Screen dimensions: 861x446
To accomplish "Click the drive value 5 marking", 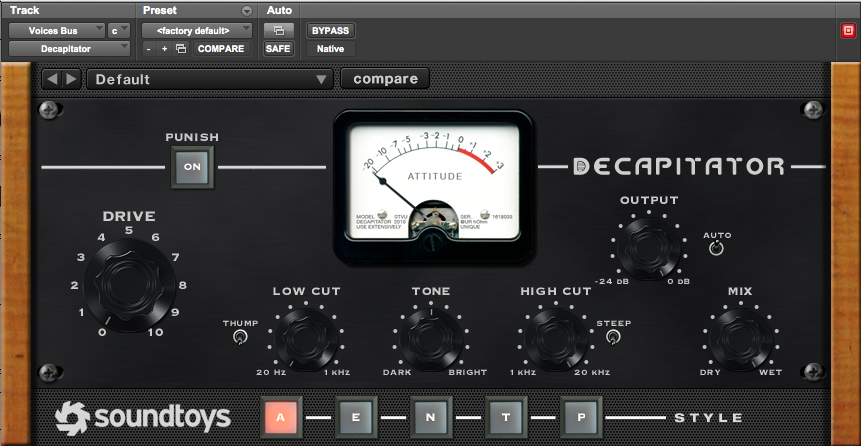I will coord(128,230).
